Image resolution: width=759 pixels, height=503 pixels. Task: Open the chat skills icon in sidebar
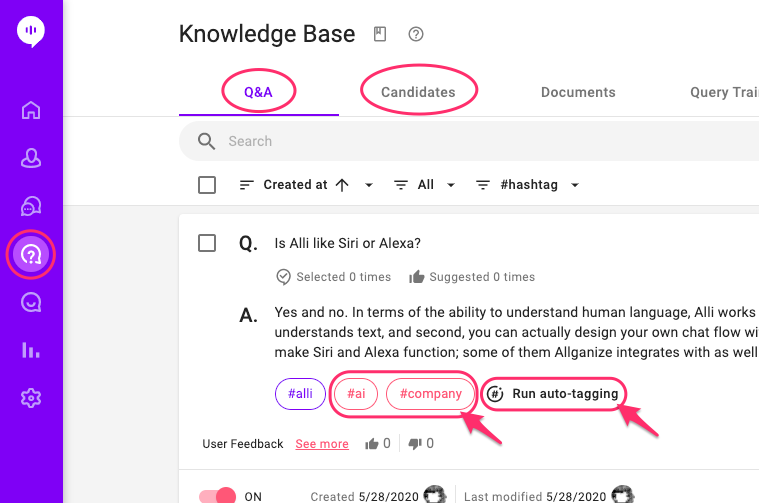pos(31,303)
